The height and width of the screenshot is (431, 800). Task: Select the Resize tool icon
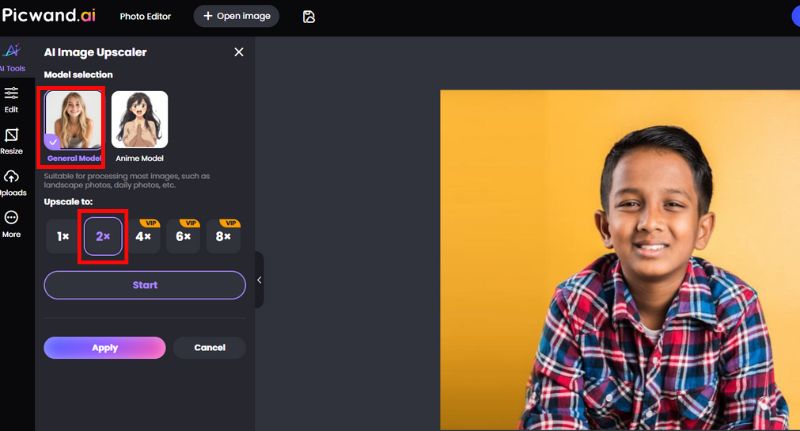click(12, 141)
